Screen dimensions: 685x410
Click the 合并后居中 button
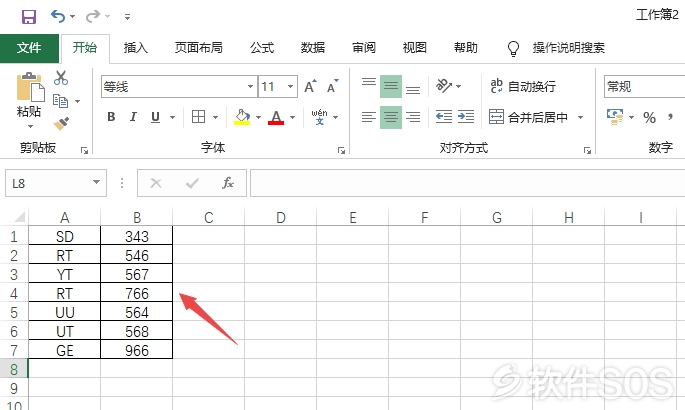point(528,117)
